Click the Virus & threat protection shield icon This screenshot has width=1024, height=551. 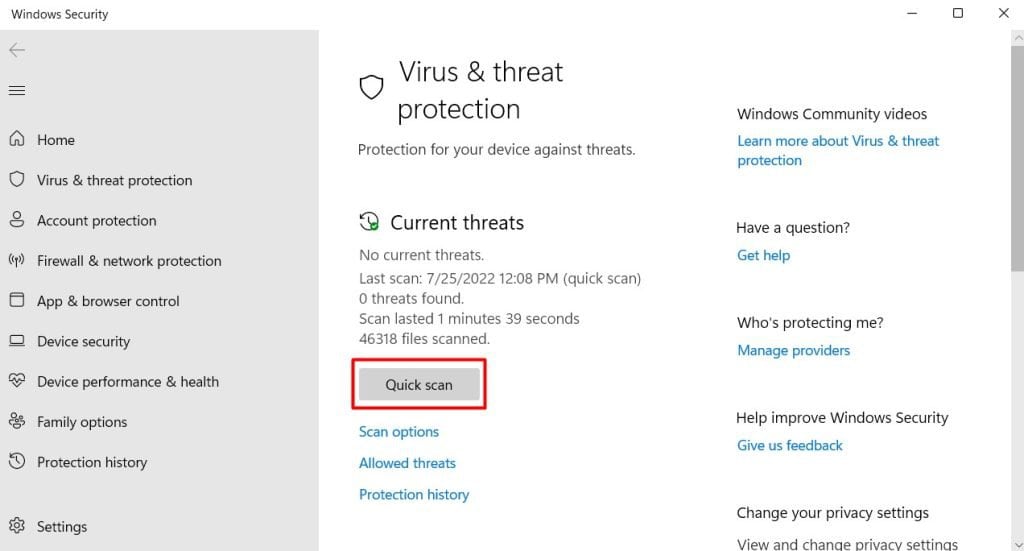(x=17, y=179)
